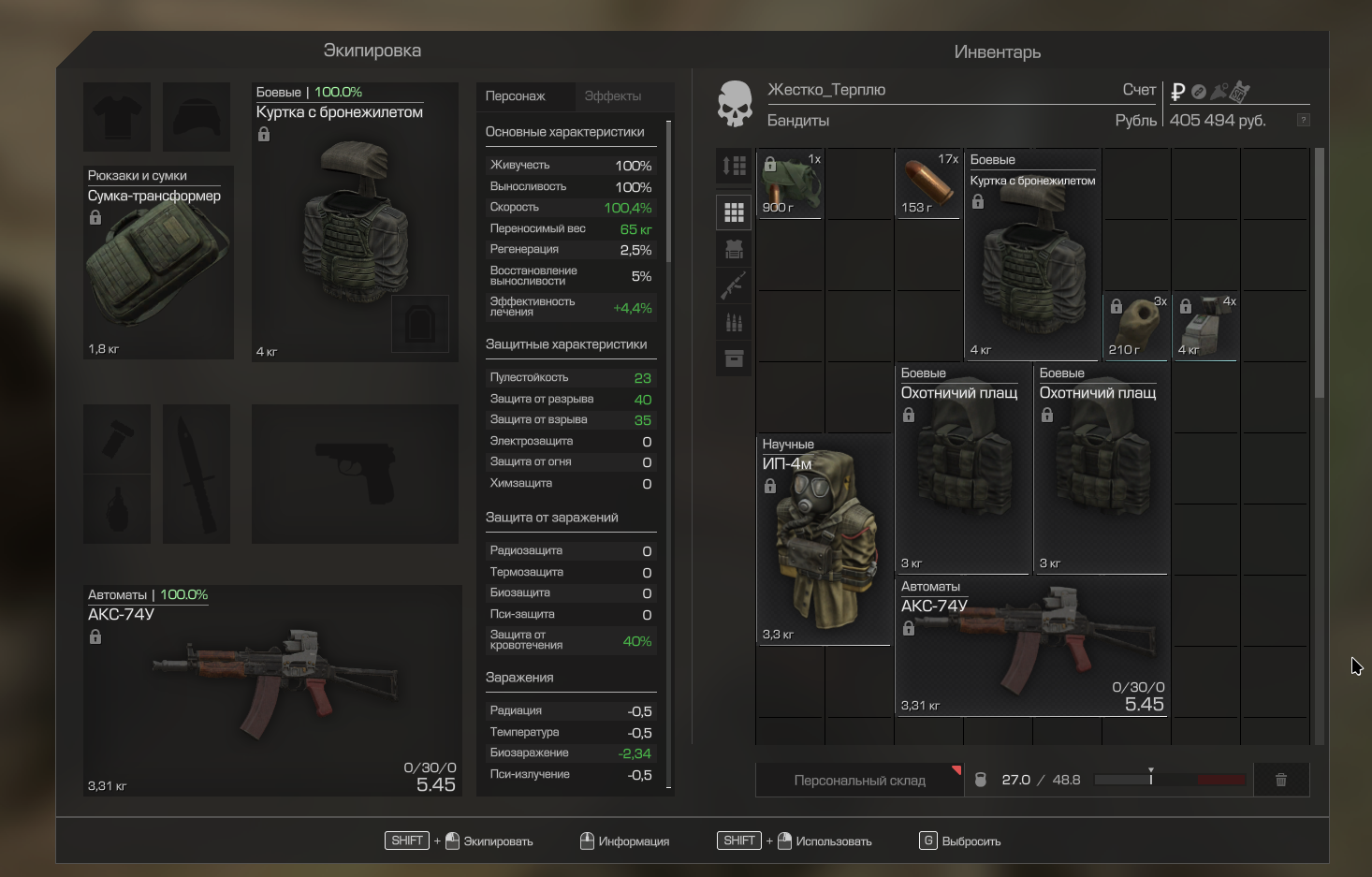
Task: Select the all-items grid filter
Action: (734, 212)
